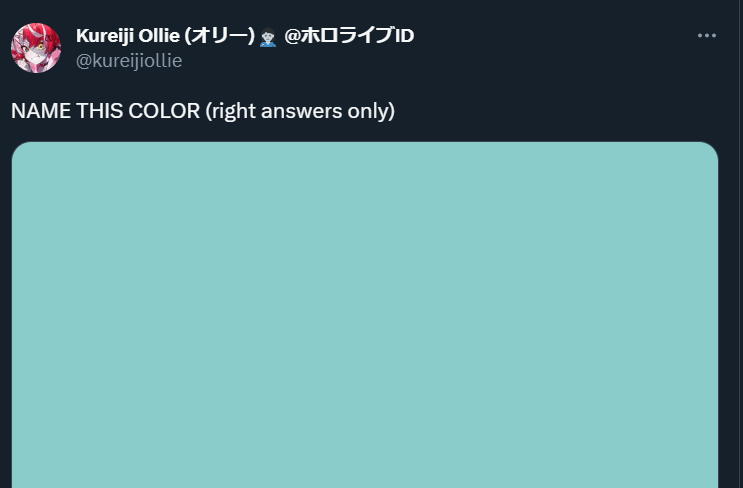The height and width of the screenshot is (488, 743).
Task: Click the word 'only)' in the tweet
Action: coord(371,112)
